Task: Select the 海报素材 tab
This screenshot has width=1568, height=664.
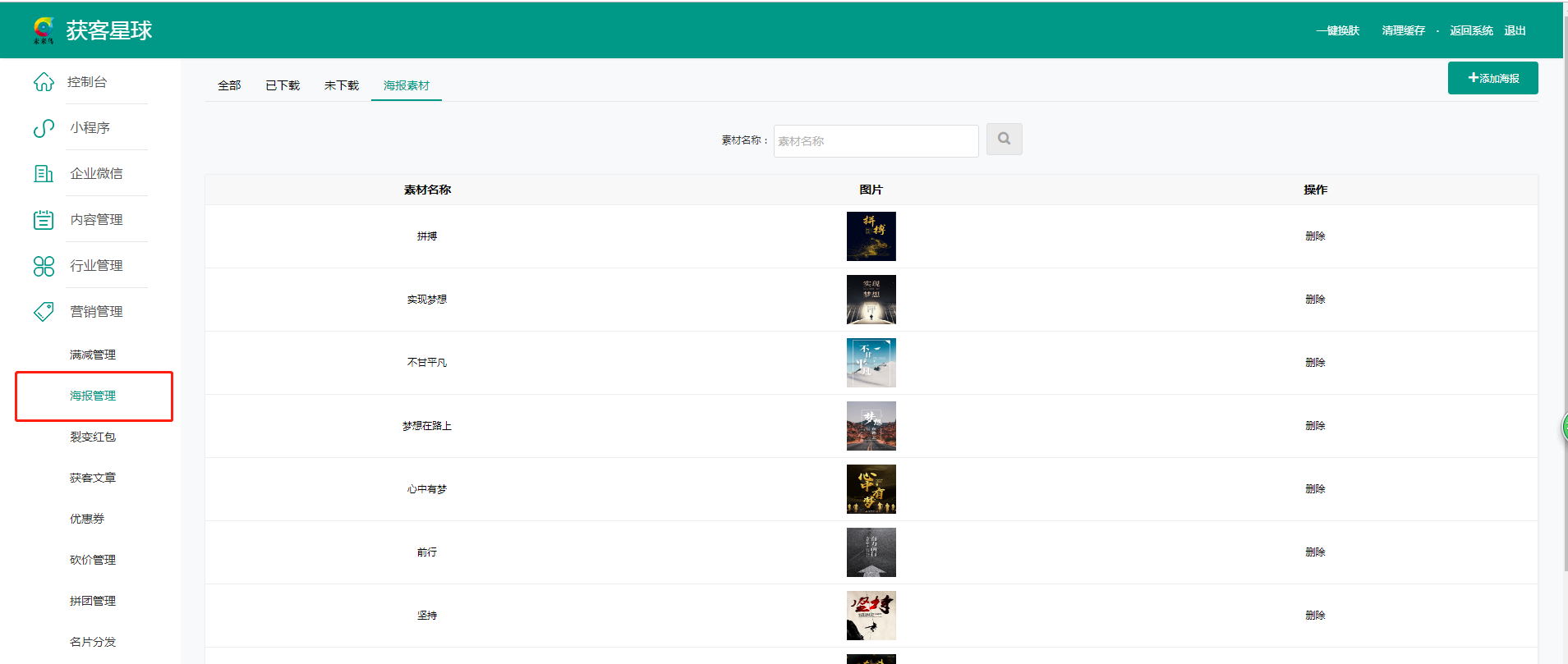Action: click(407, 85)
